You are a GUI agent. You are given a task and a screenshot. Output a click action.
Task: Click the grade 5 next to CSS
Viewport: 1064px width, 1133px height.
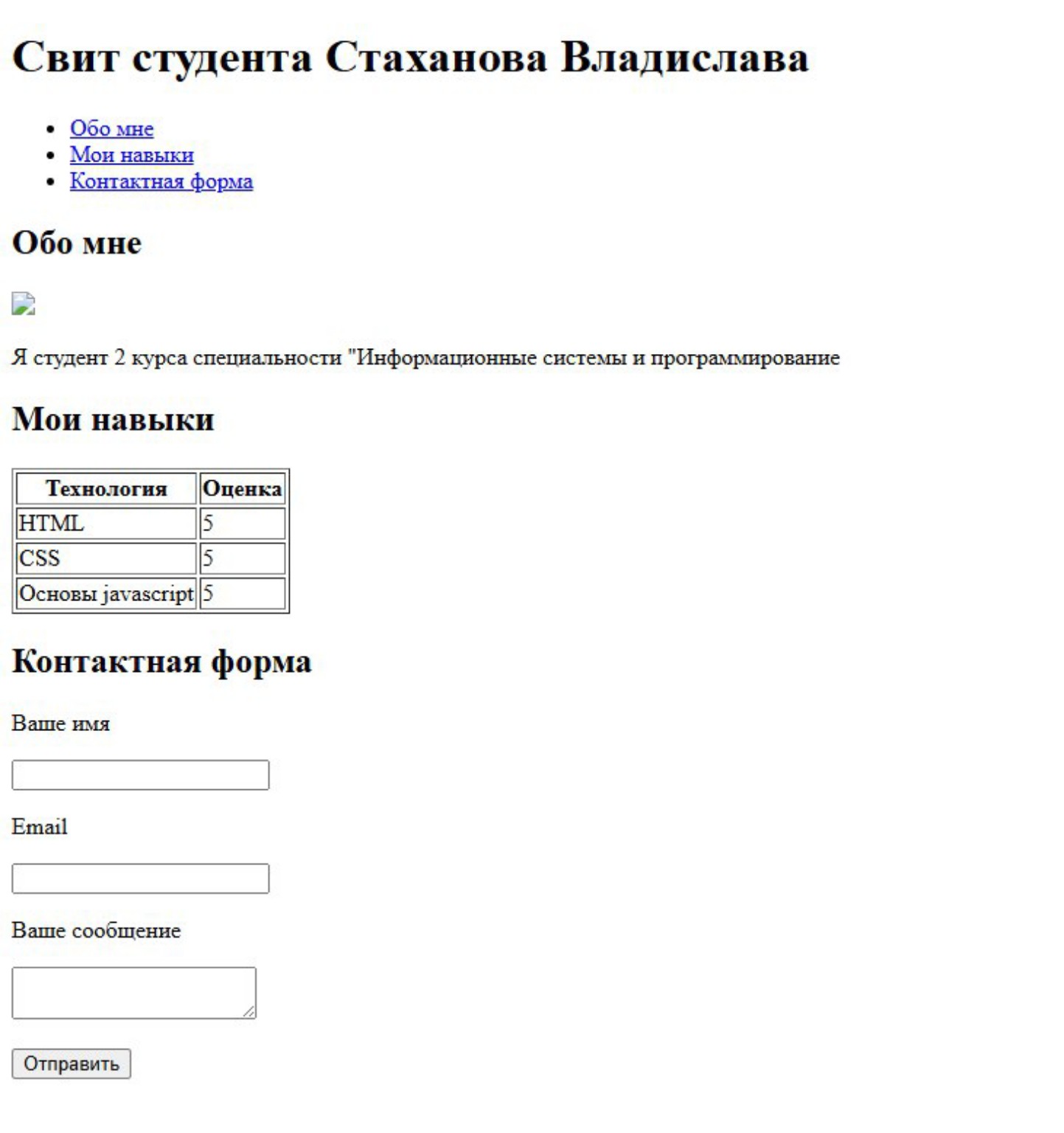pos(243,558)
